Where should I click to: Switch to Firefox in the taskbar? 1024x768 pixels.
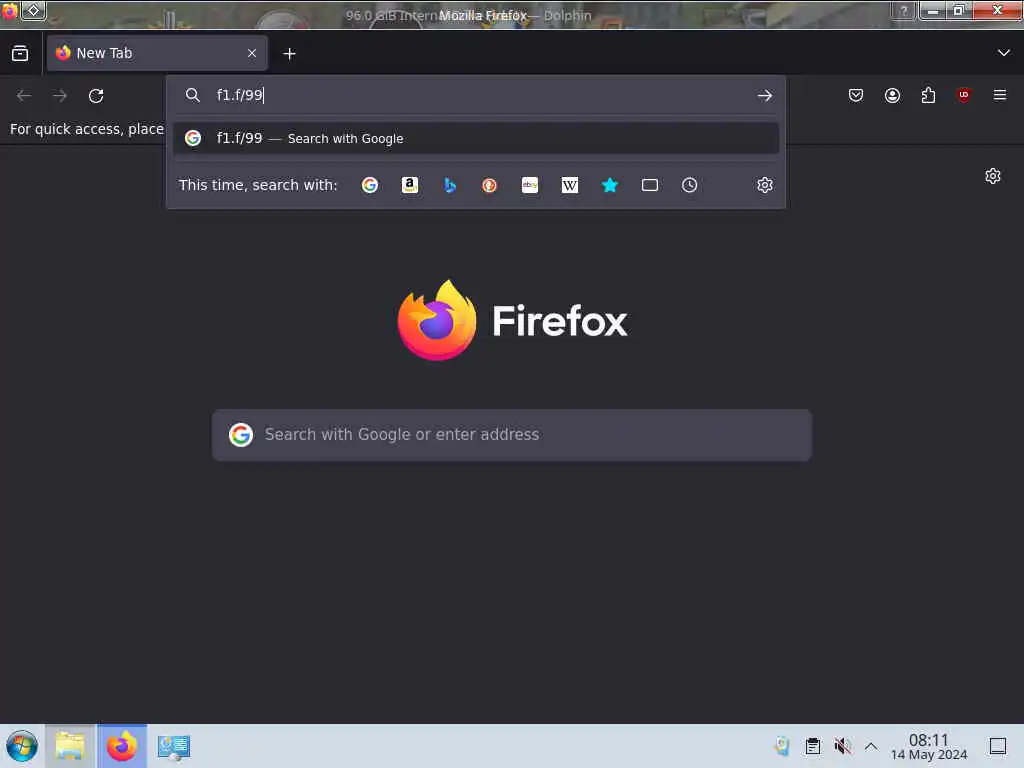(122, 746)
